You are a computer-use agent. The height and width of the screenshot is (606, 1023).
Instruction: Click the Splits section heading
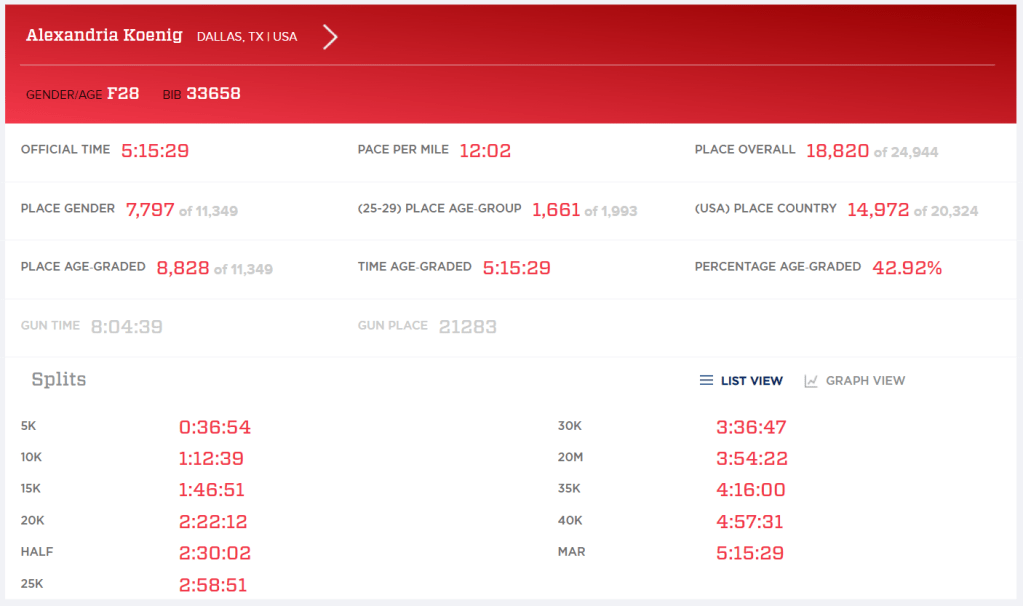coord(59,380)
